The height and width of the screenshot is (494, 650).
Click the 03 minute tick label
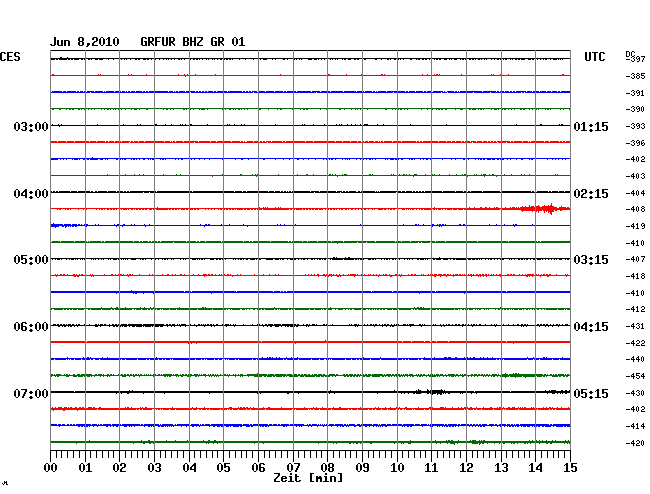pos(154,468)
